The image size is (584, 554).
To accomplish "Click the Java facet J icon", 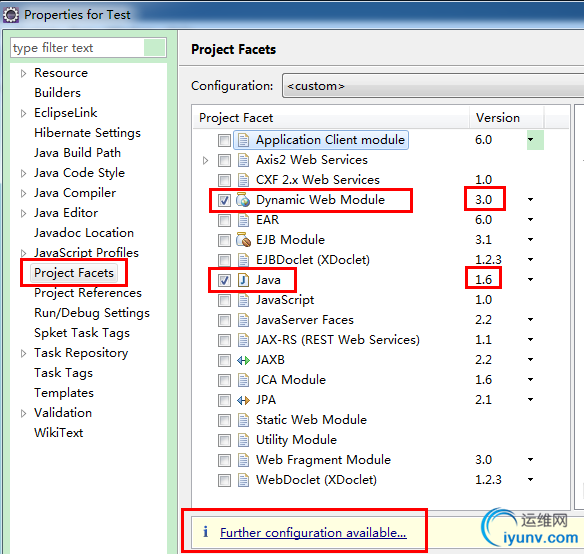I will (x=243, y=280).
